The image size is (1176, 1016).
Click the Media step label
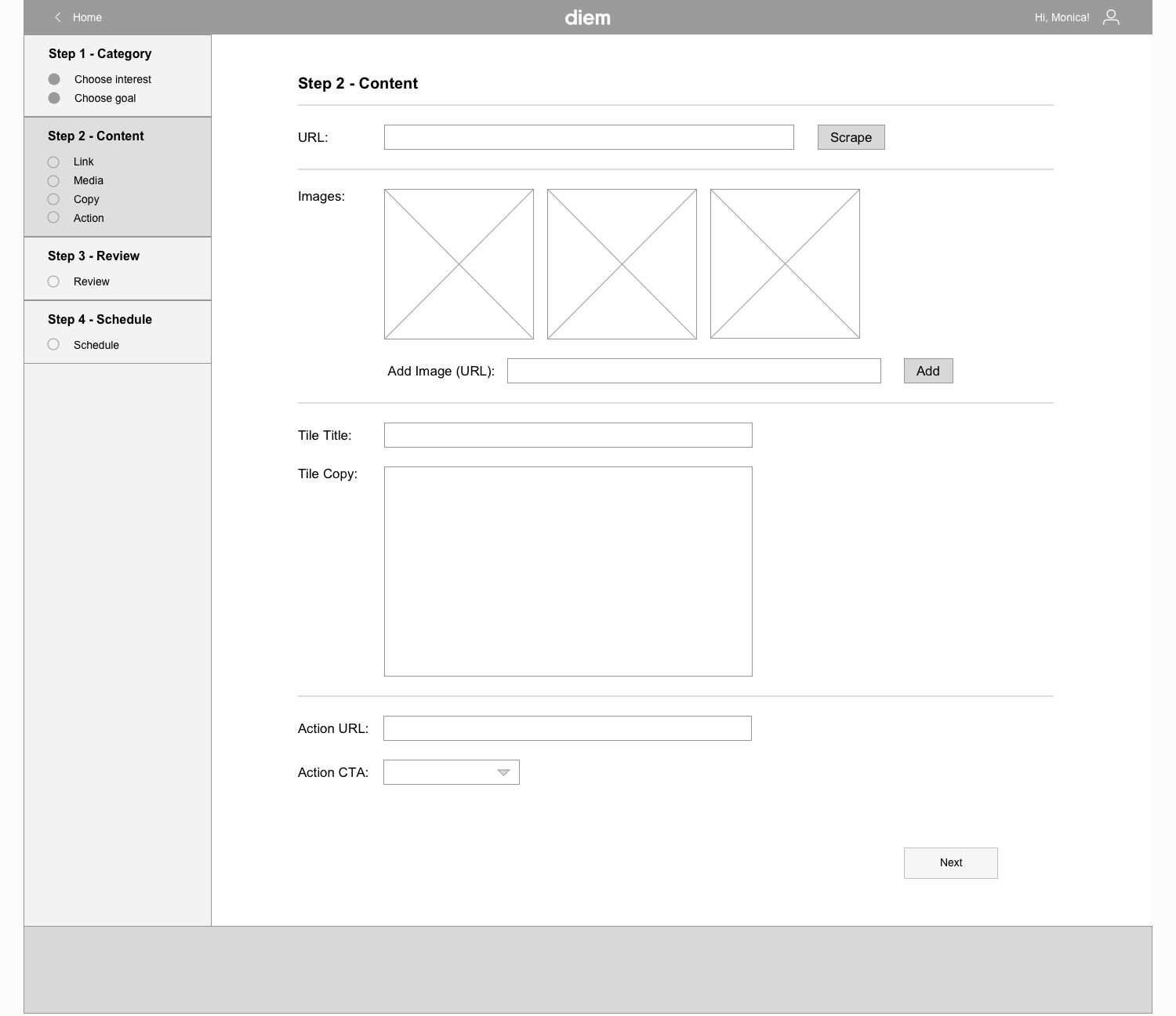coord(89,180)
